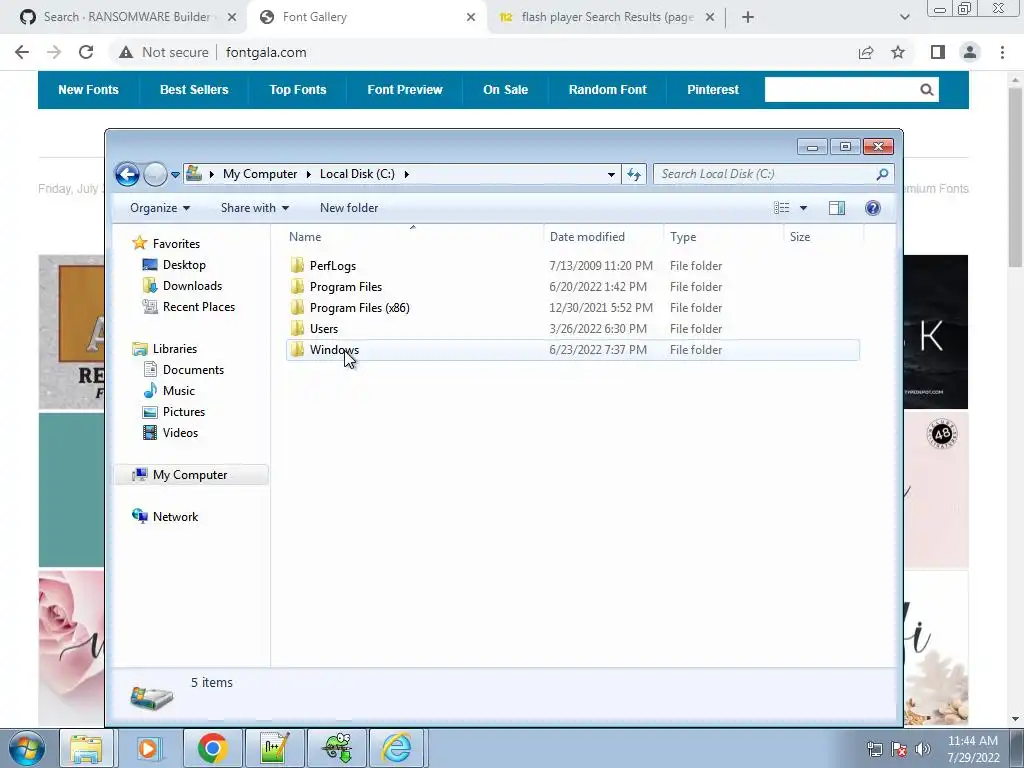The height and width of the screenshot is (768, 1024).
Task: Expand the arrow after My Computer breadcrumb
Action: point(308,174)
